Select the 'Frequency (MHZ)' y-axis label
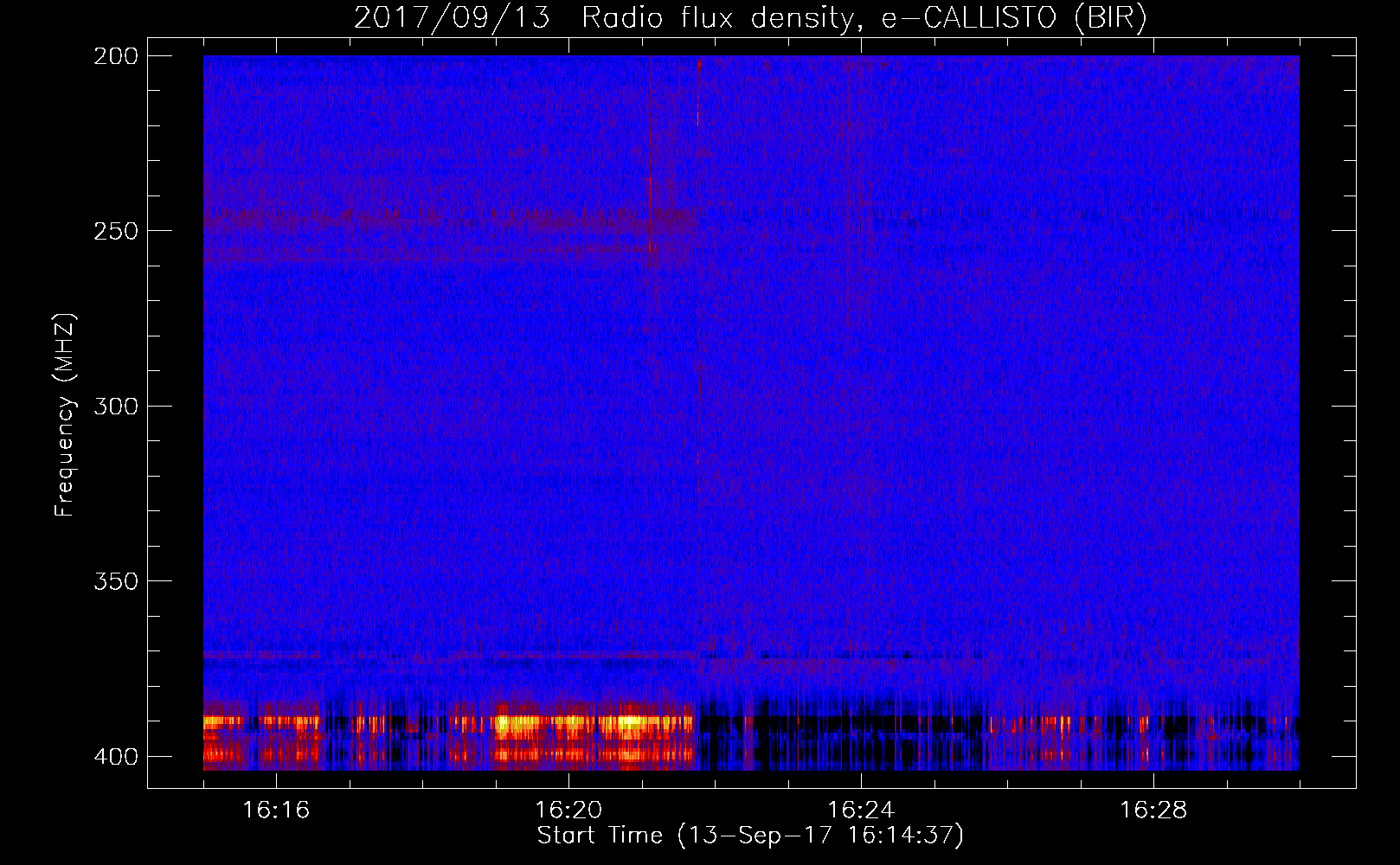This screenshot has height=865, width=1400. (x=65, y=414)
